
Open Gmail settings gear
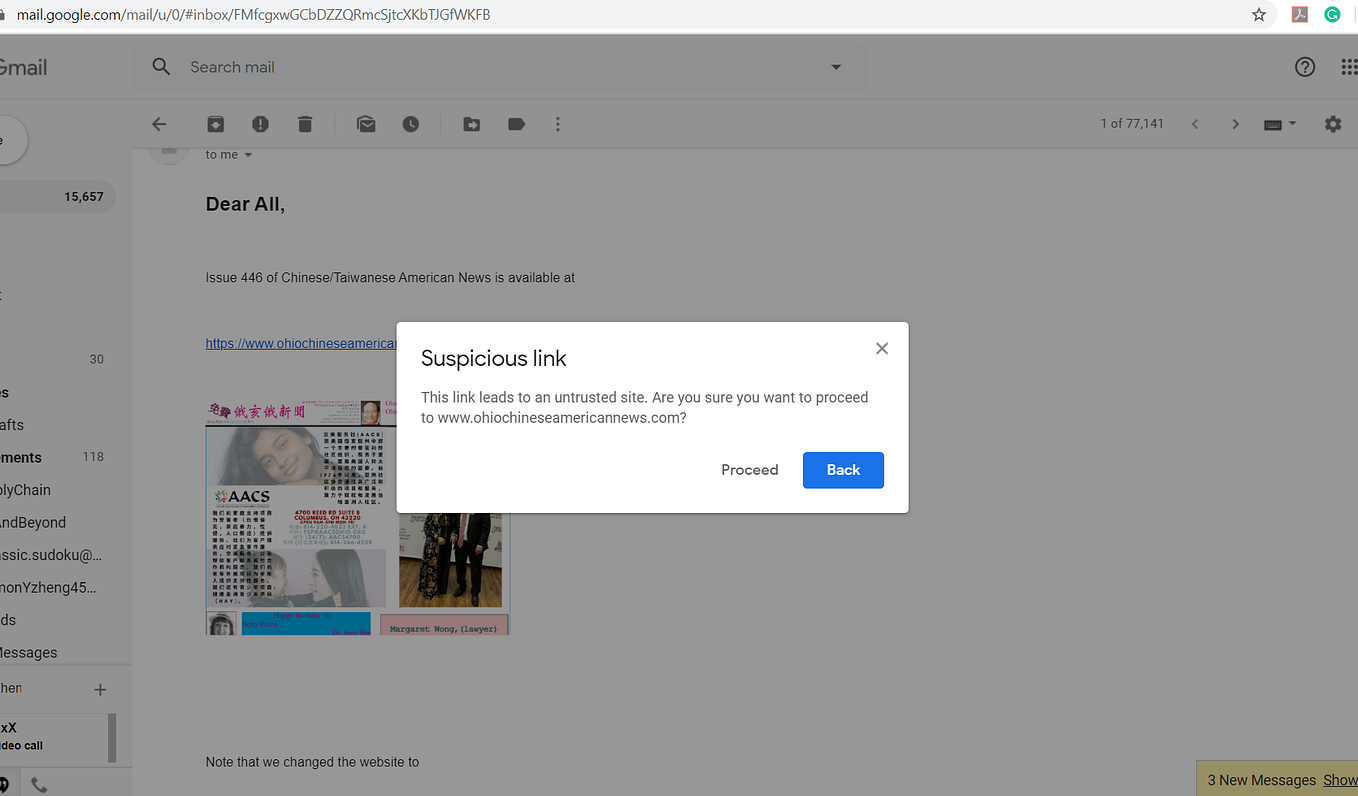click(1333, 124)
